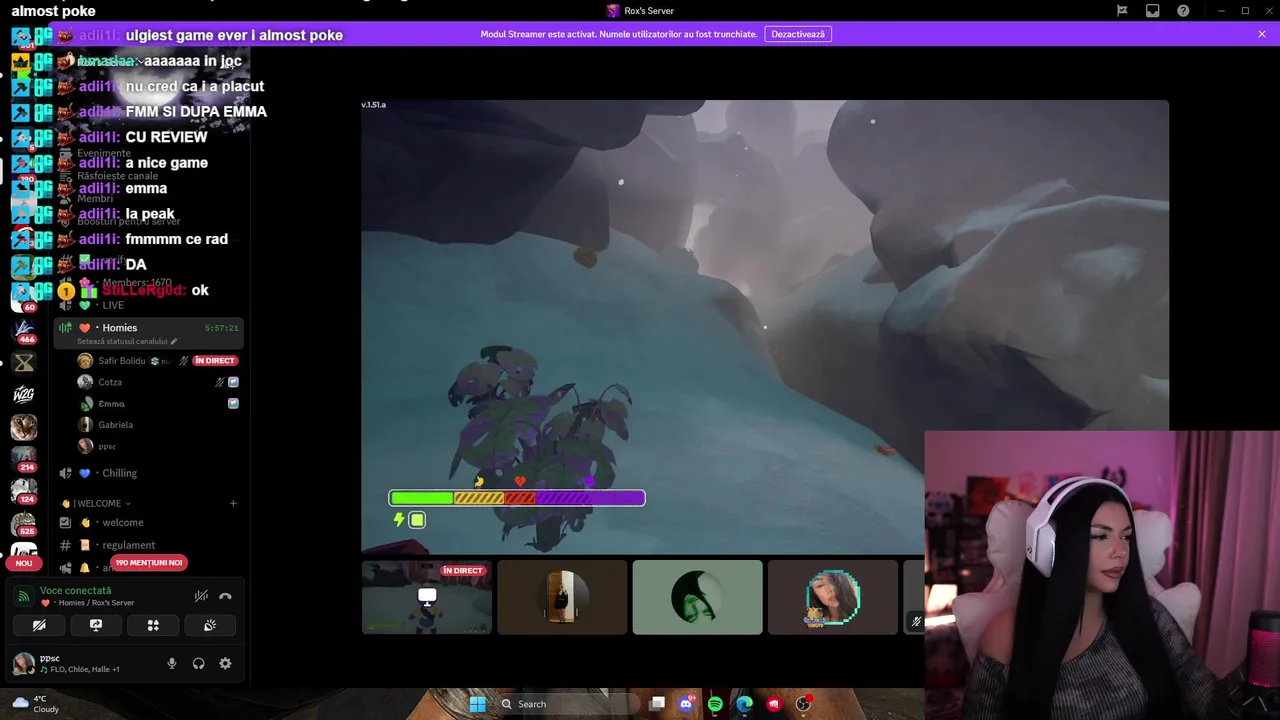Toggle camera off/on in voice panel
Viewport: 1280px width, 720px height.
[x=39, y=625]
